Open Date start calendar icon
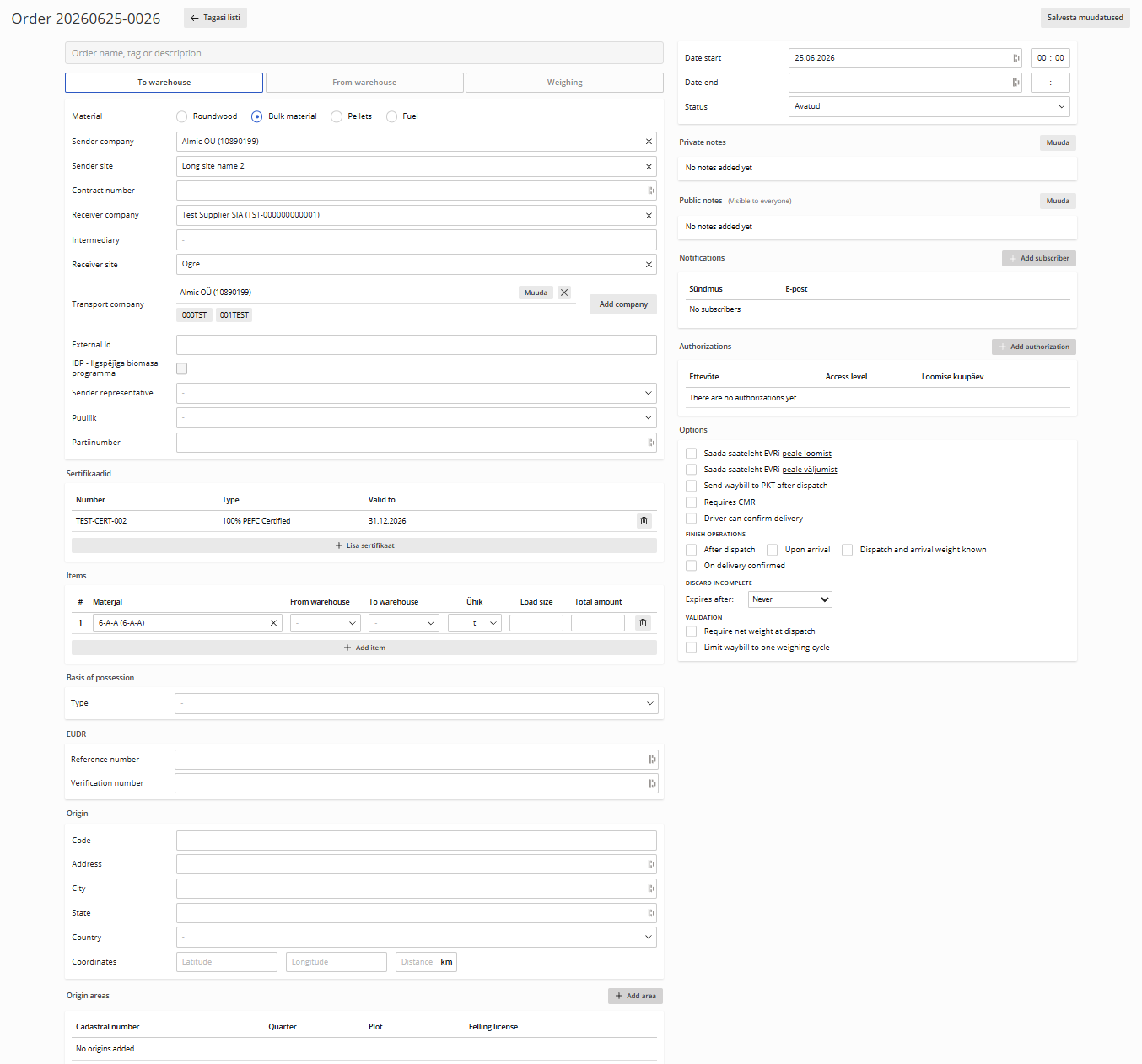 (1015, 58)
